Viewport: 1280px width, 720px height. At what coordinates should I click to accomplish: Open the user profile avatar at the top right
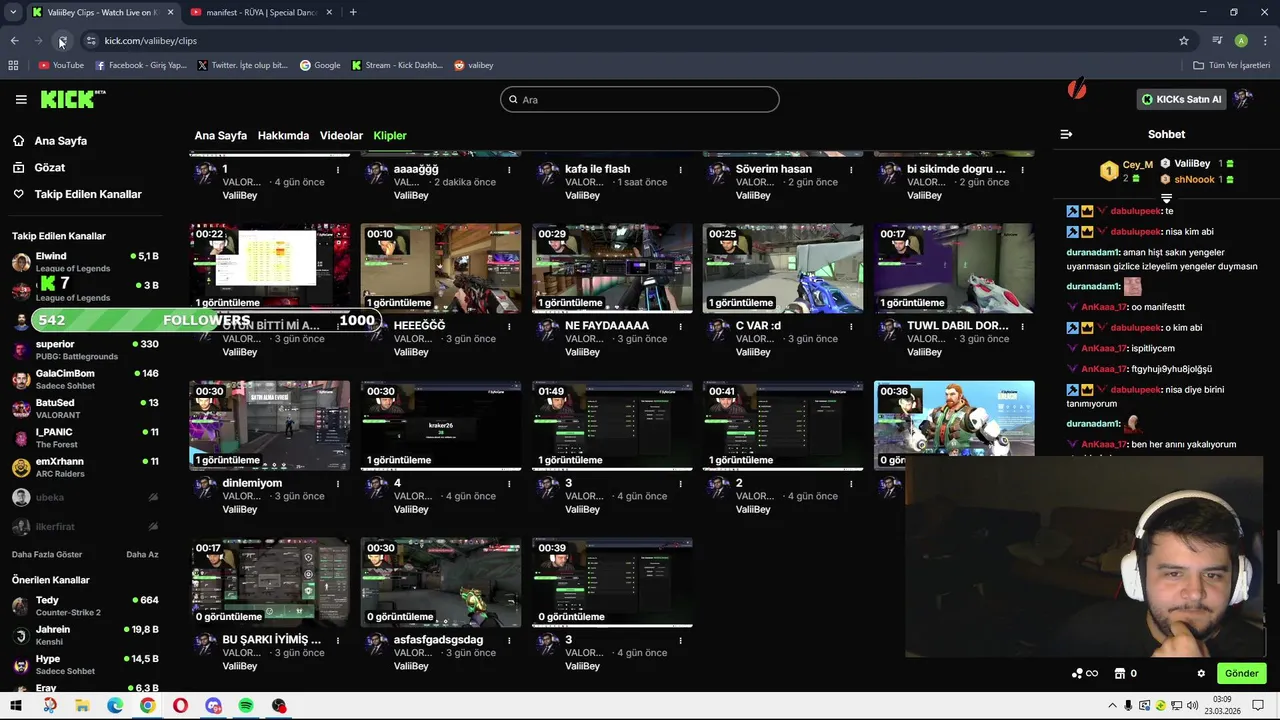point(1243,99)
